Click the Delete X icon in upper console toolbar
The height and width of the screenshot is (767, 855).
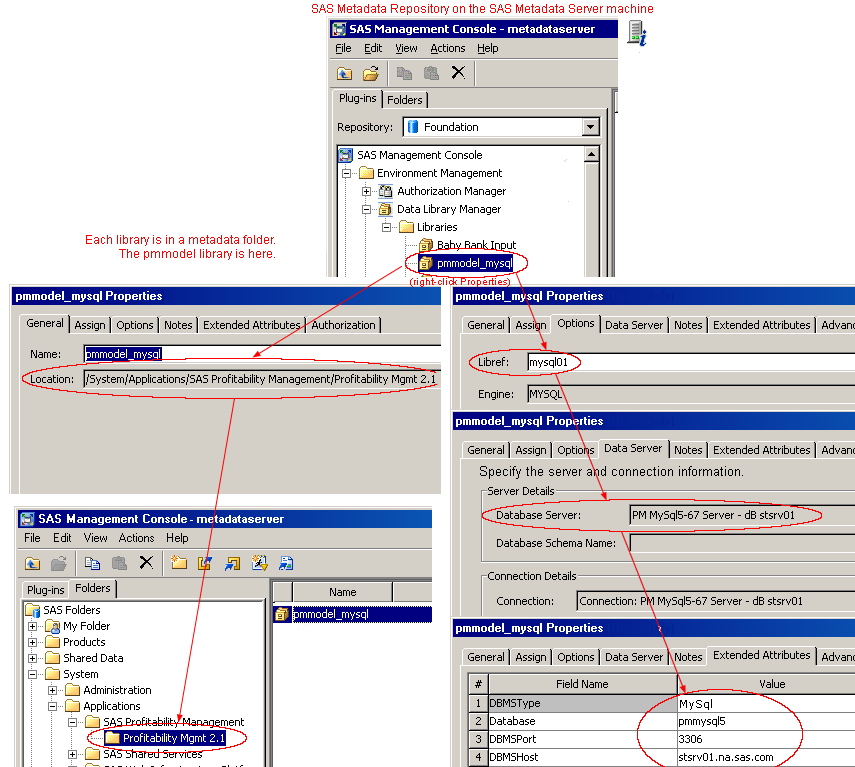pyautogui.click(x=458, y=73)
